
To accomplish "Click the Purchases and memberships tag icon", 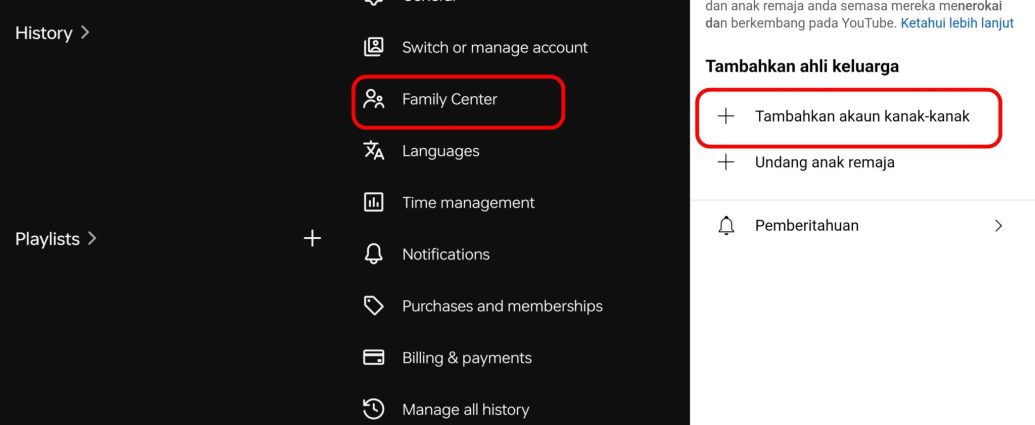I will (374, 306).
